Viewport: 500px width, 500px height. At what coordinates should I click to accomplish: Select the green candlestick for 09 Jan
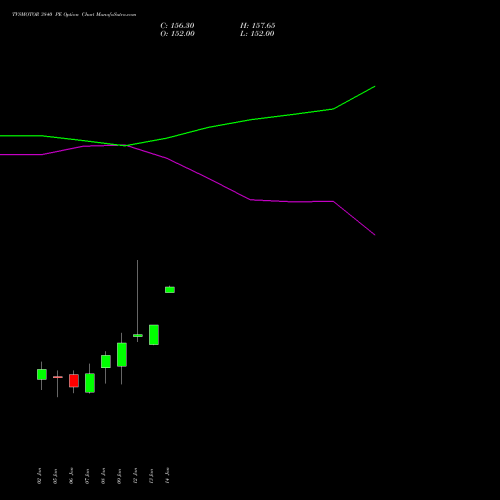(122, 355)
